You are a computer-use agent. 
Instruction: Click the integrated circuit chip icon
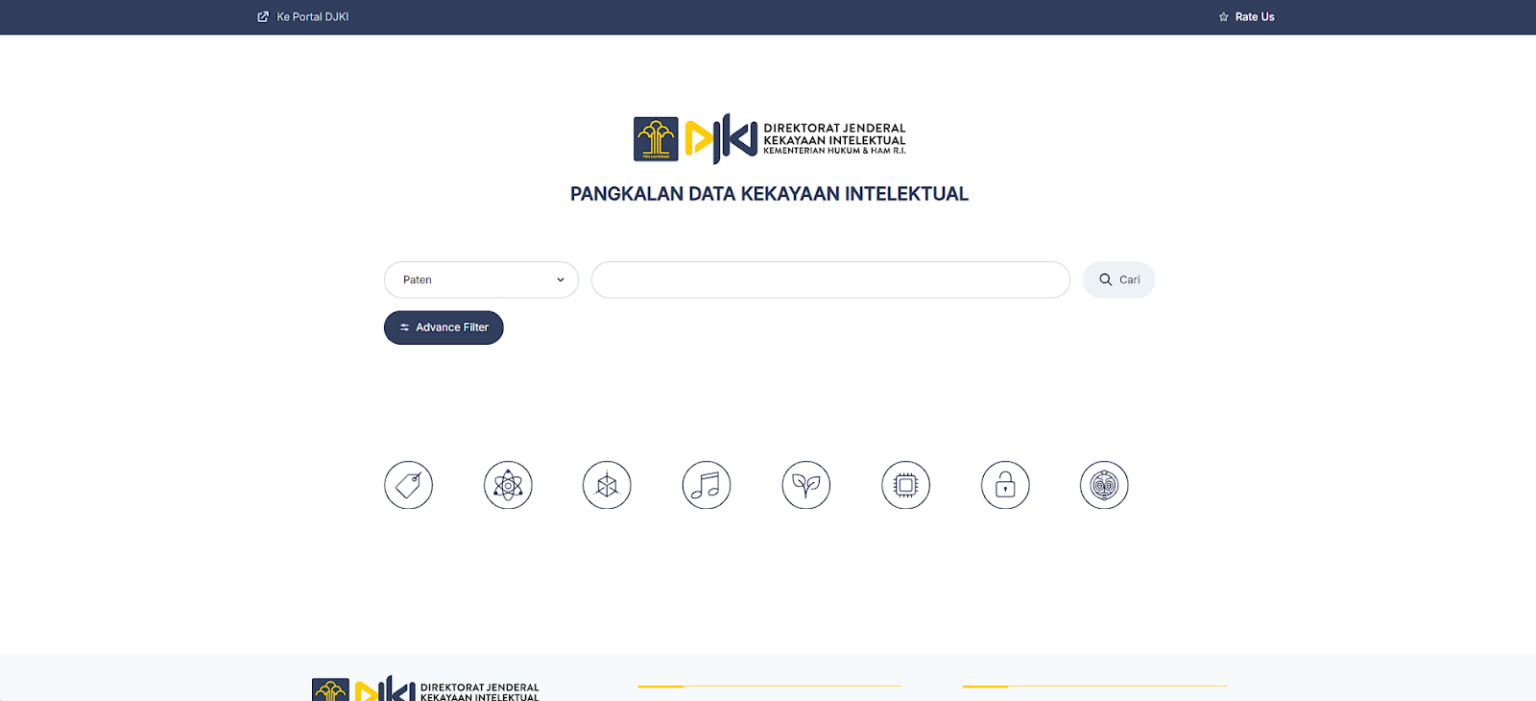pos(905,485)
